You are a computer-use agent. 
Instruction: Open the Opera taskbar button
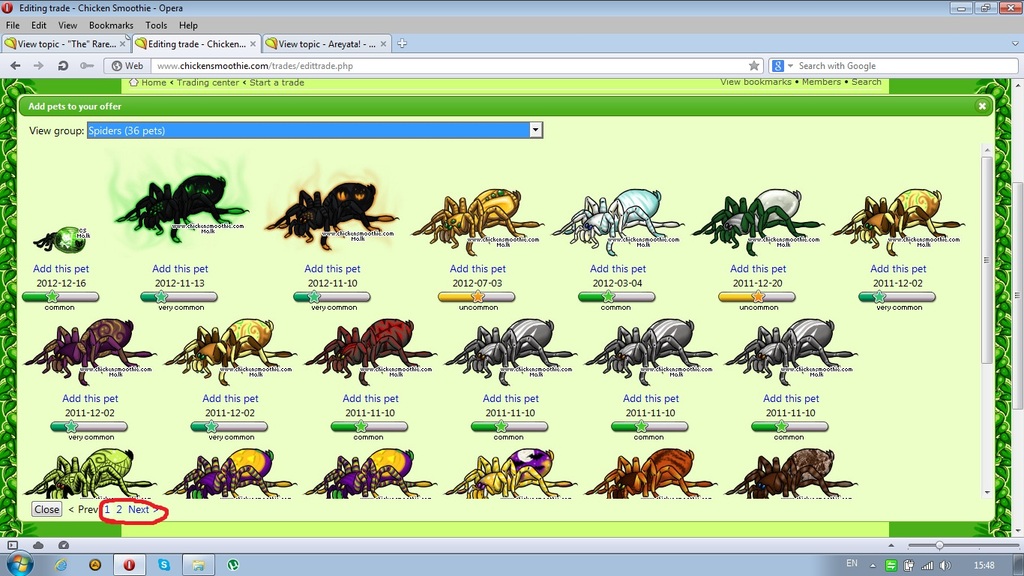[x=129, y=564]
